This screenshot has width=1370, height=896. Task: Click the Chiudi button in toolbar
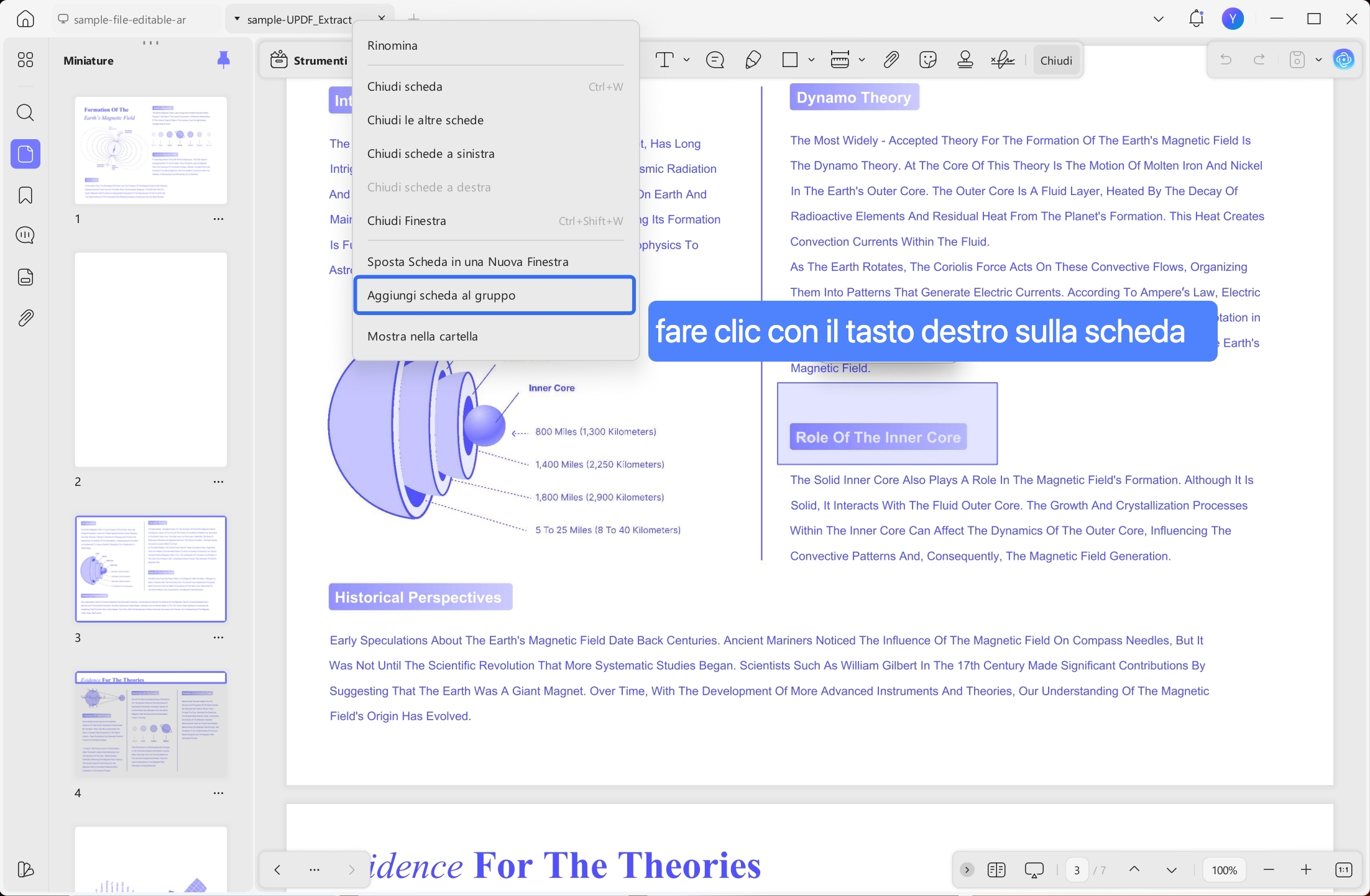click(x=1056, y=60)
